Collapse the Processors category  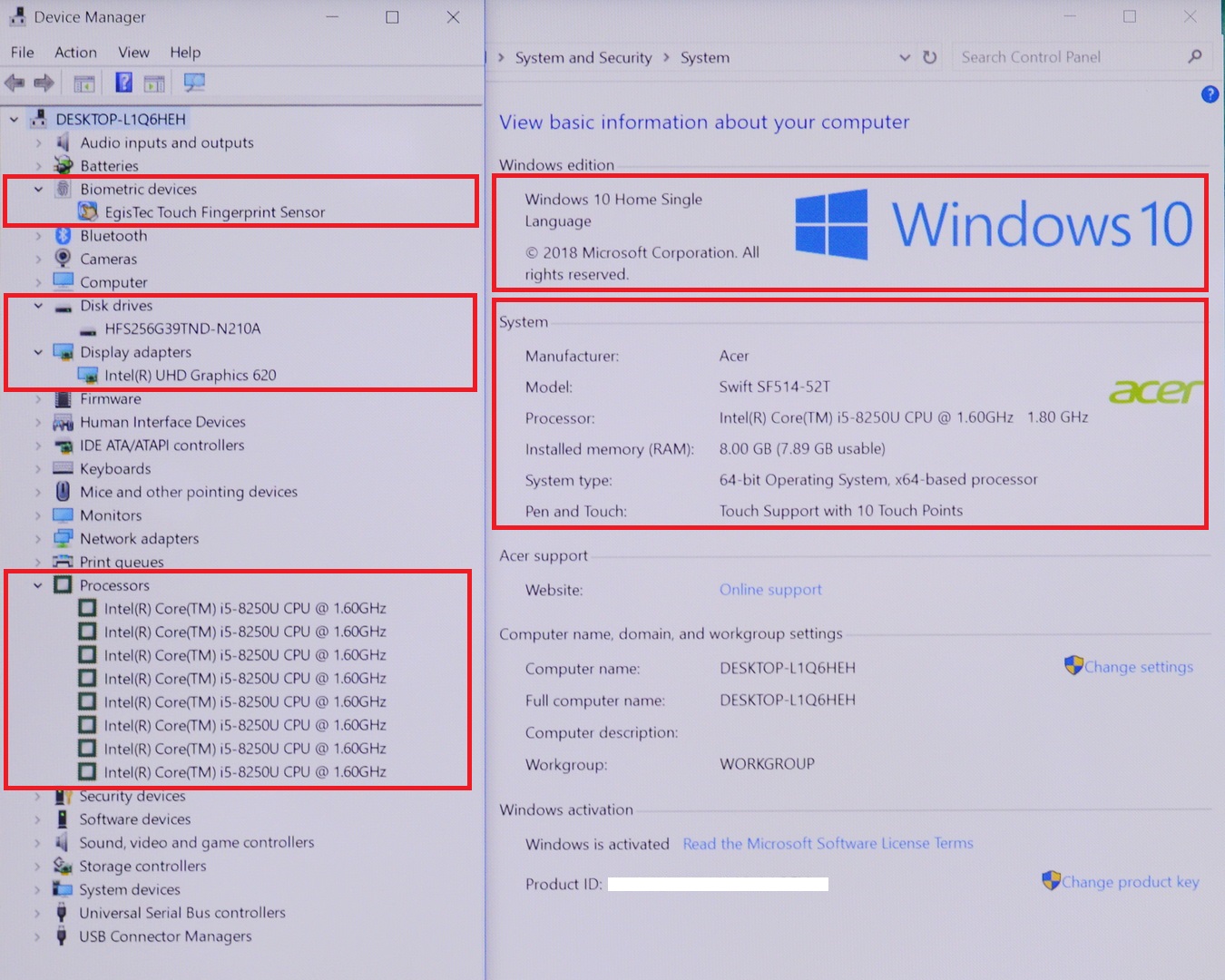[x=38, y=585]
